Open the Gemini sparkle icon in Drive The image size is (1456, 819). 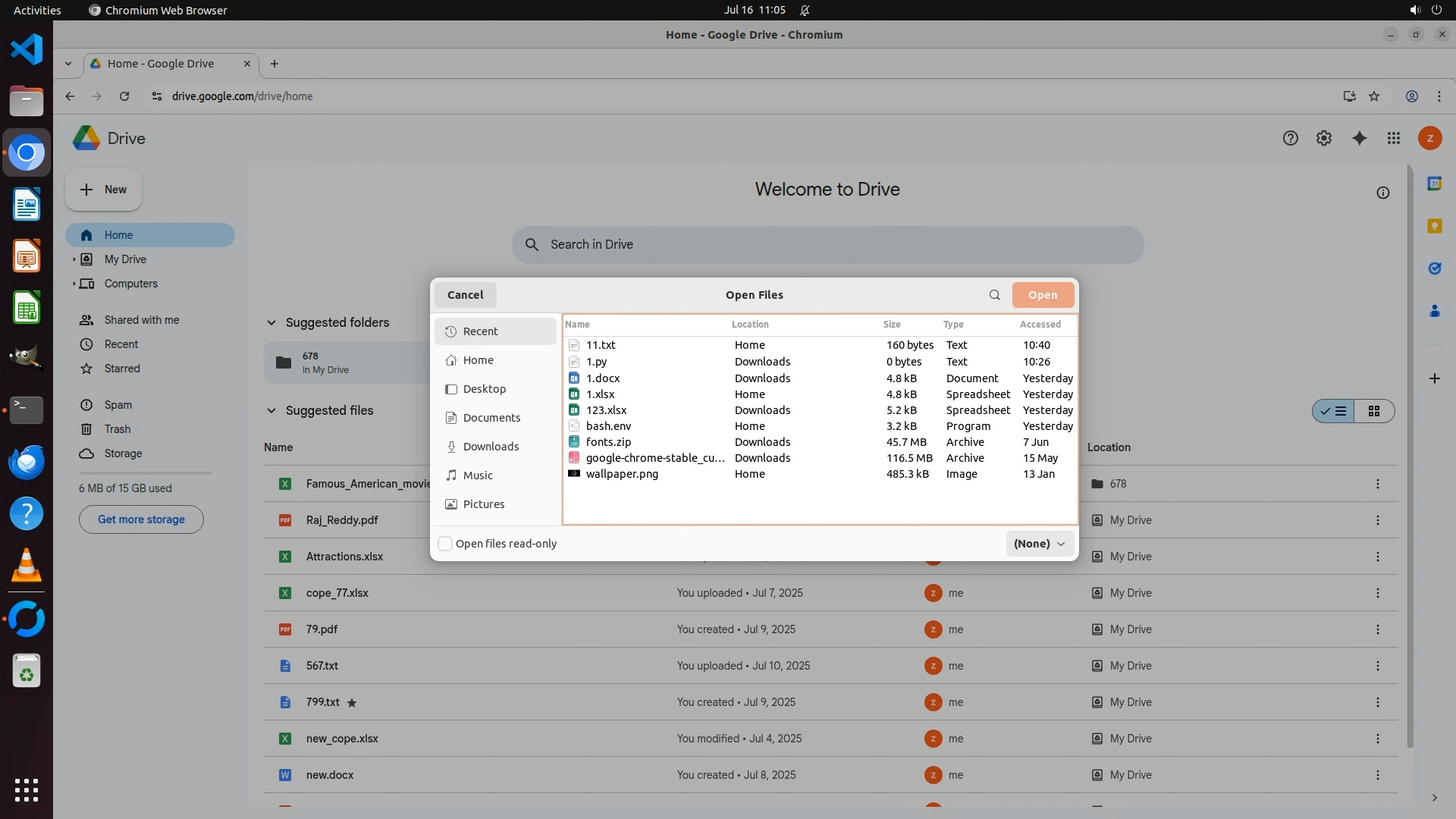pos(1359,138)
